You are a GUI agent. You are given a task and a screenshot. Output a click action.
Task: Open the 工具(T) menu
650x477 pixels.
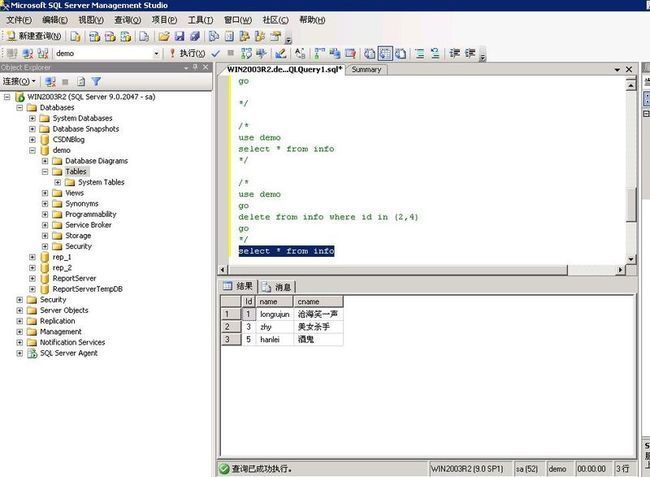[x=200, y=20]
